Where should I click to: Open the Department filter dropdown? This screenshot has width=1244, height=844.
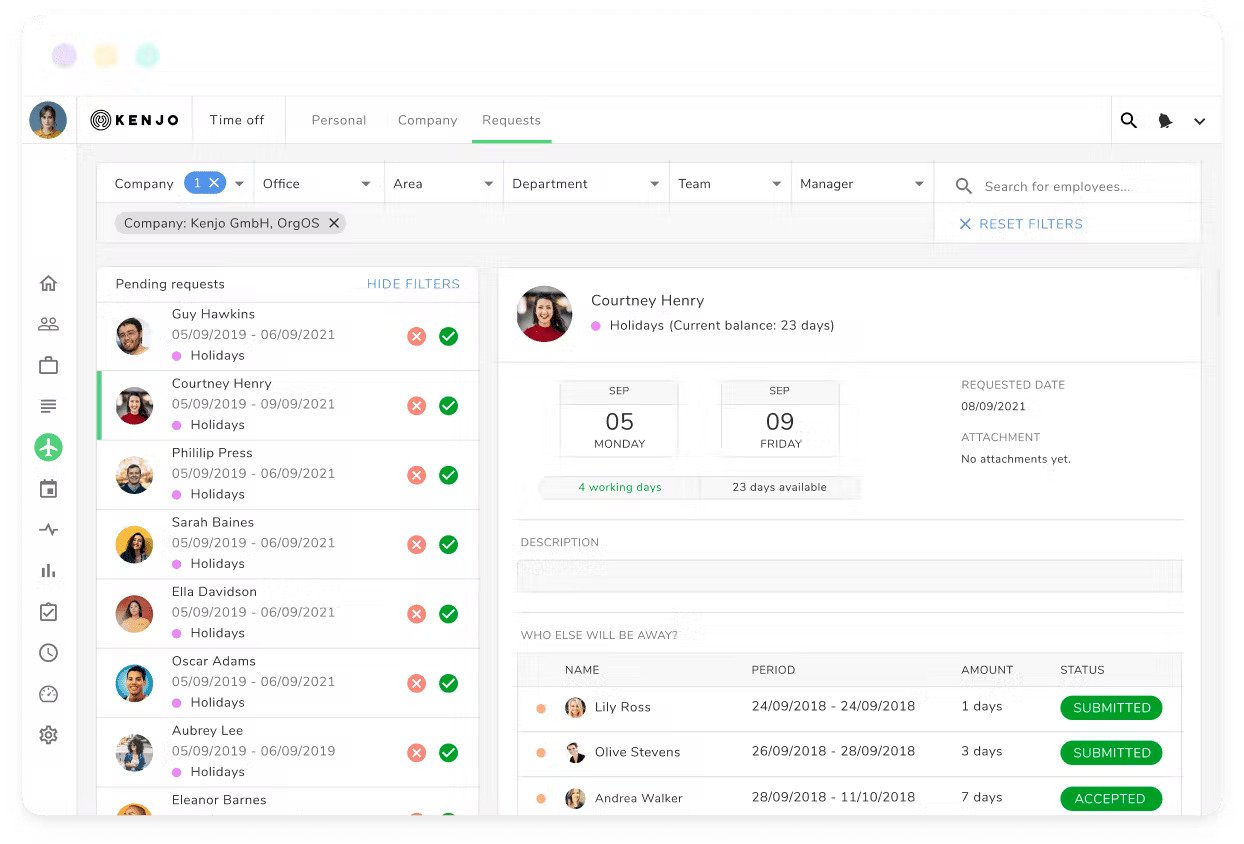point(585,183)
